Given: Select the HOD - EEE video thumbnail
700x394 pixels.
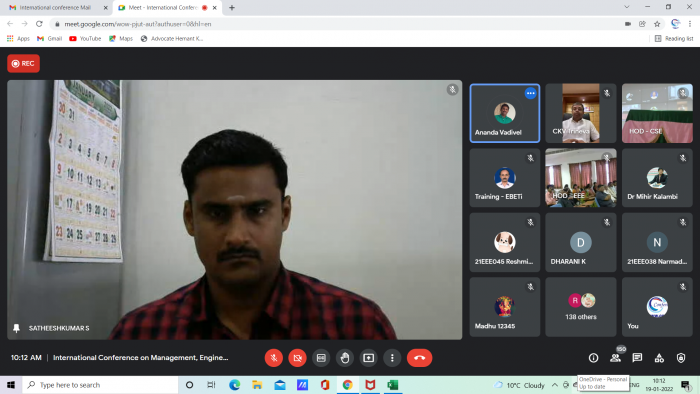Looking at the screenshot, I should tap(580, 178).
